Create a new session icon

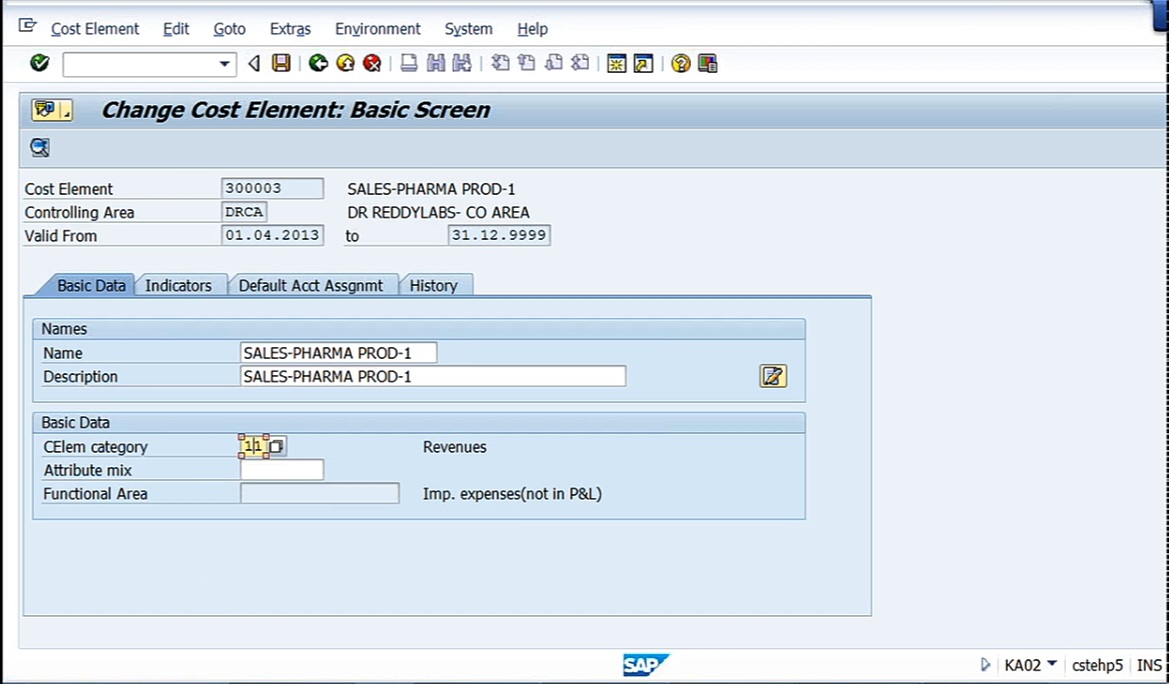(617, 63)
